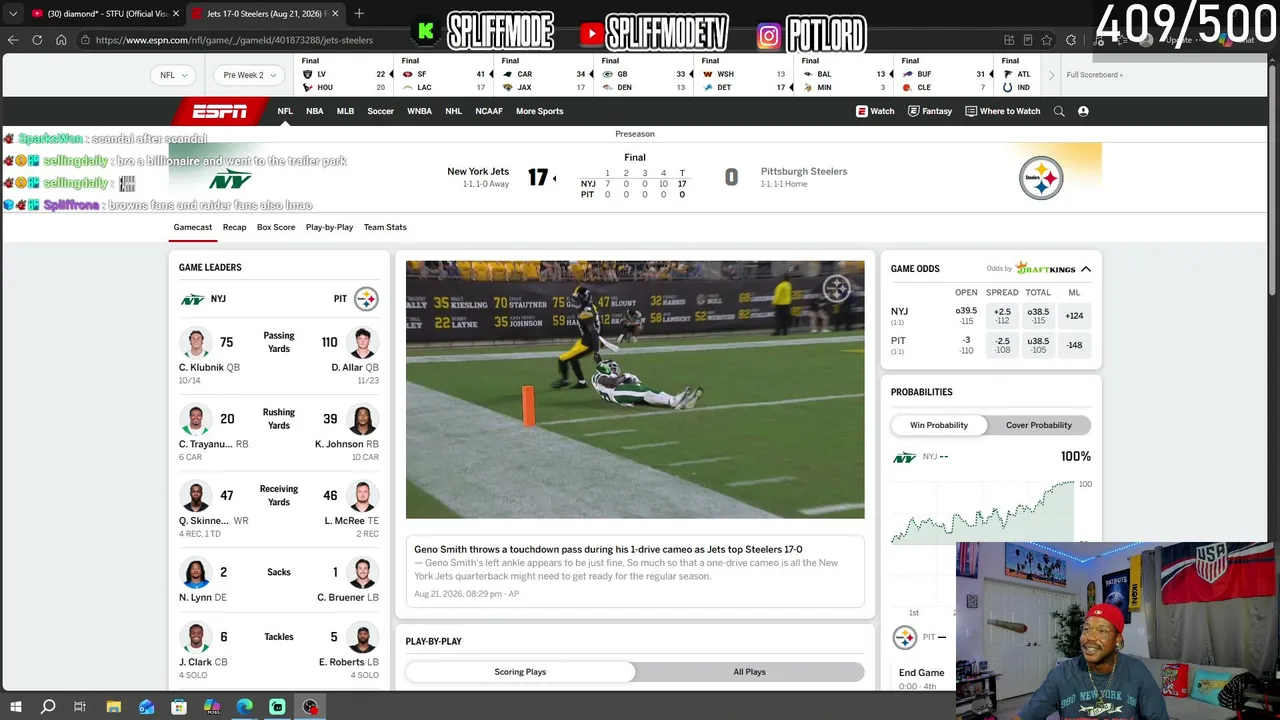Open the Recap tab

(x=234, y=227)
